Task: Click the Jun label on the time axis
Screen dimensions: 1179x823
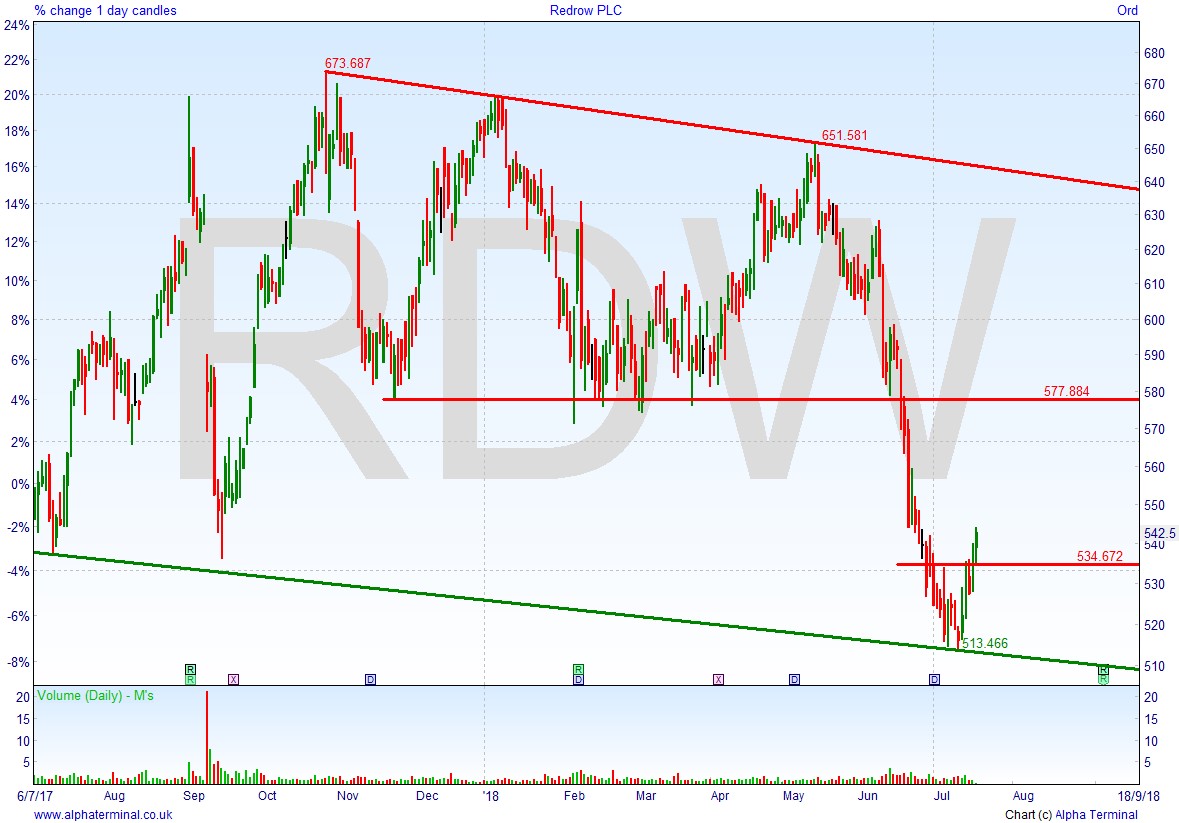Action: (x=868, y=795)
